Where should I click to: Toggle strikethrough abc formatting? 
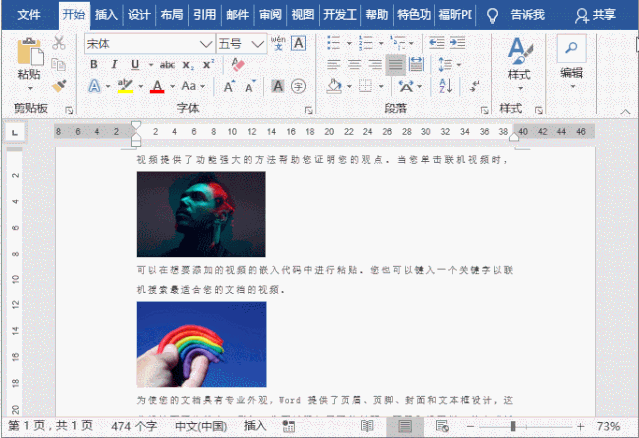pyautogui.click(x=167, y=65)
